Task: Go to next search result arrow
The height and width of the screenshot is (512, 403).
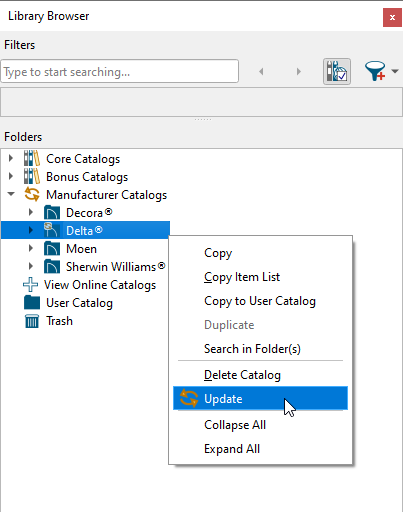Action: (x=299, y=71)
